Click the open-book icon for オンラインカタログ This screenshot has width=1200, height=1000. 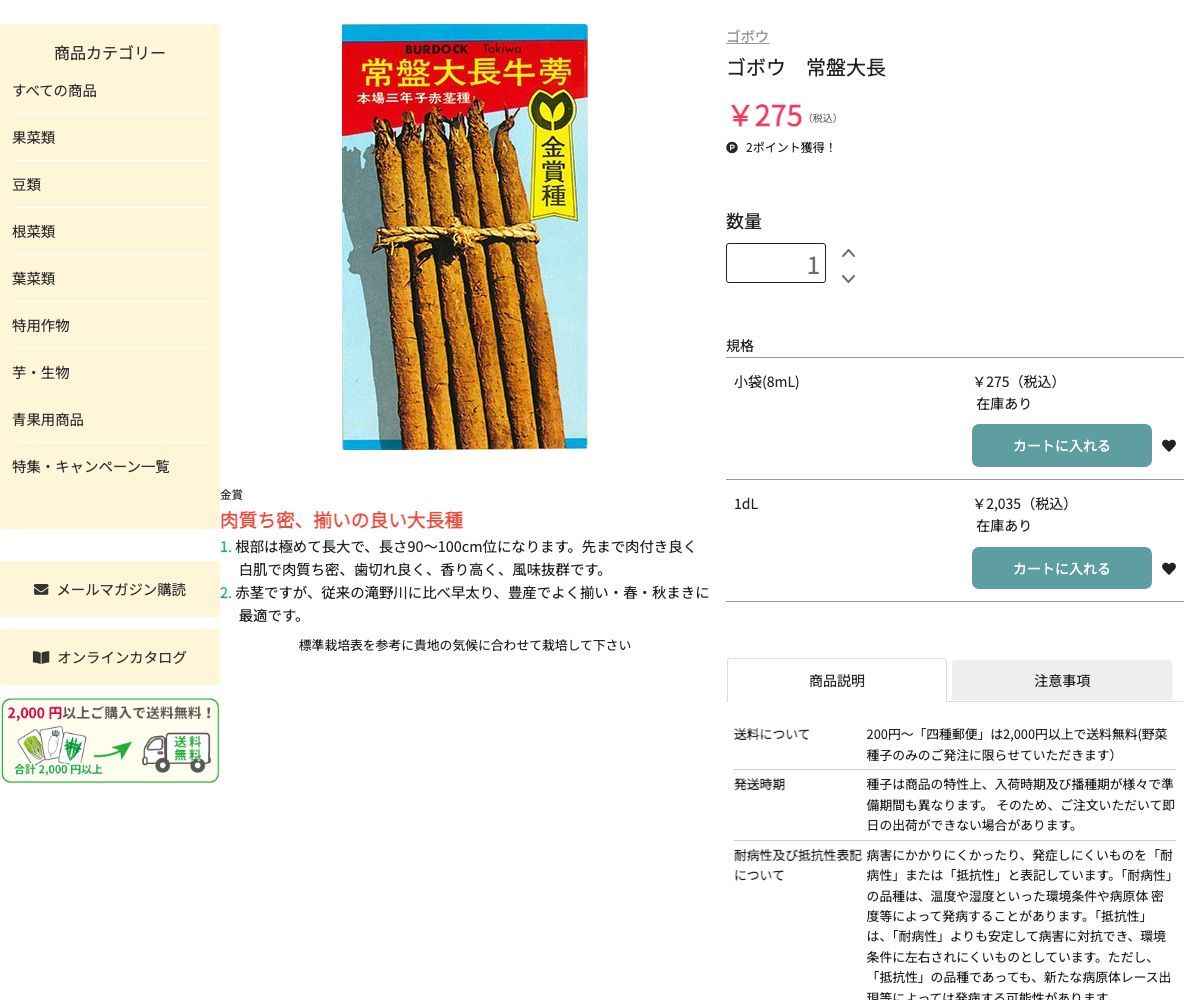click(40, 657)
